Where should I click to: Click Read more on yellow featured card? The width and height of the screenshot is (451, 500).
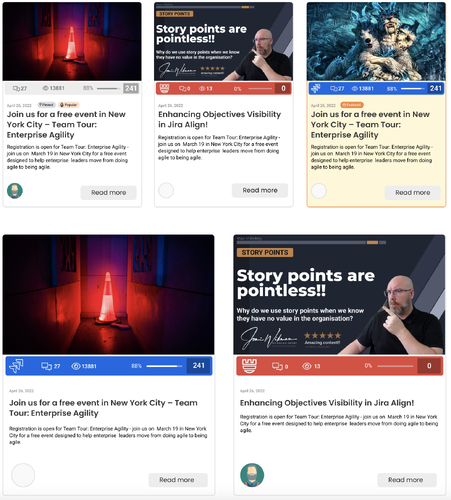413,193
